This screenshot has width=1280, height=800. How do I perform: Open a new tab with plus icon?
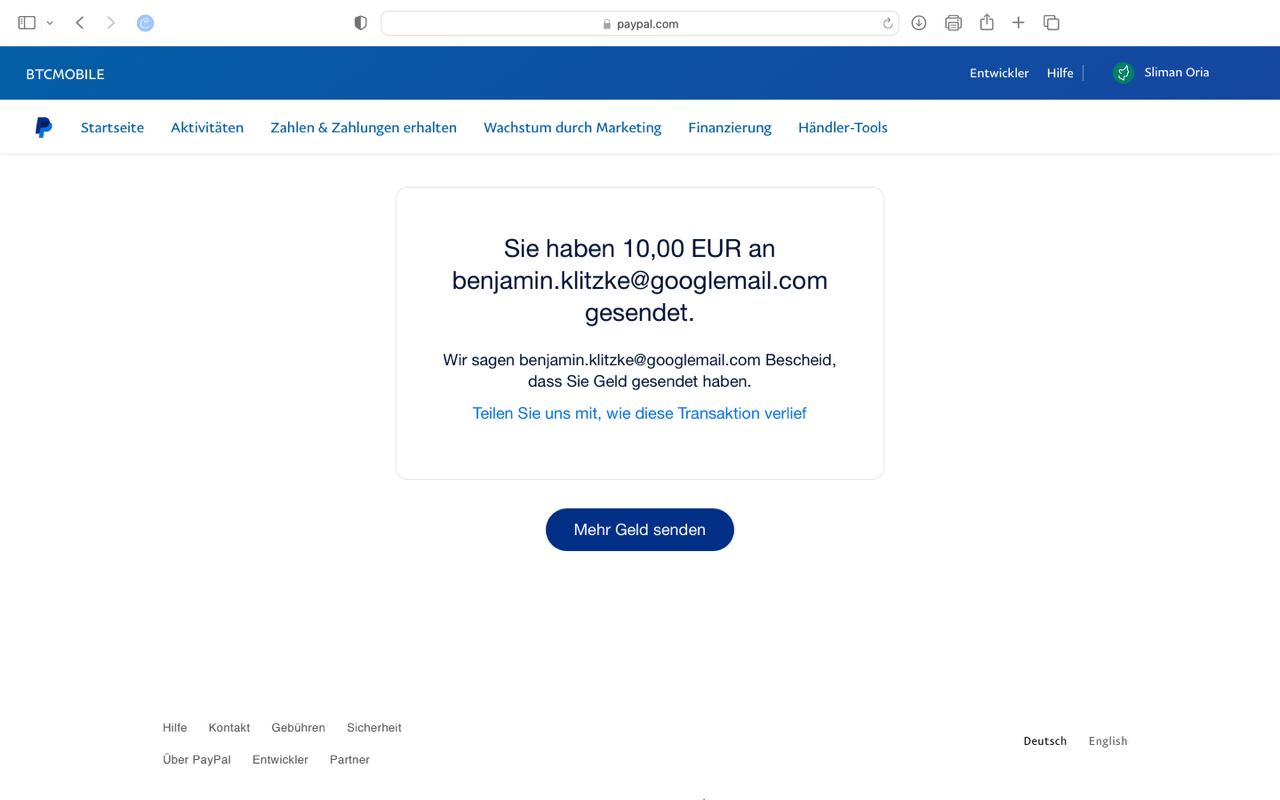(1018, 23)
